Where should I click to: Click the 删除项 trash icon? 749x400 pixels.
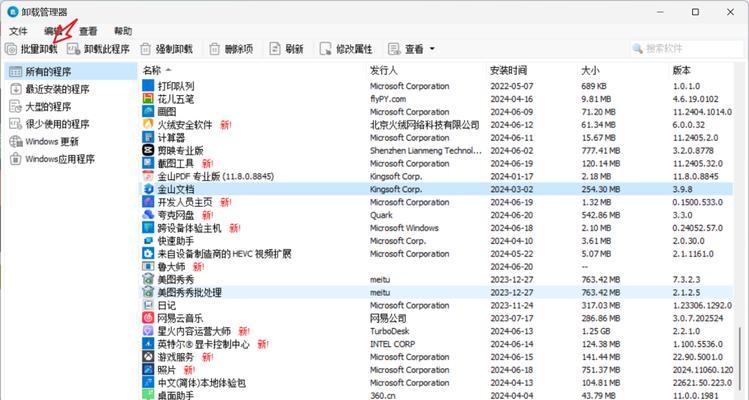pyautogui.click(x=214, y=49)
